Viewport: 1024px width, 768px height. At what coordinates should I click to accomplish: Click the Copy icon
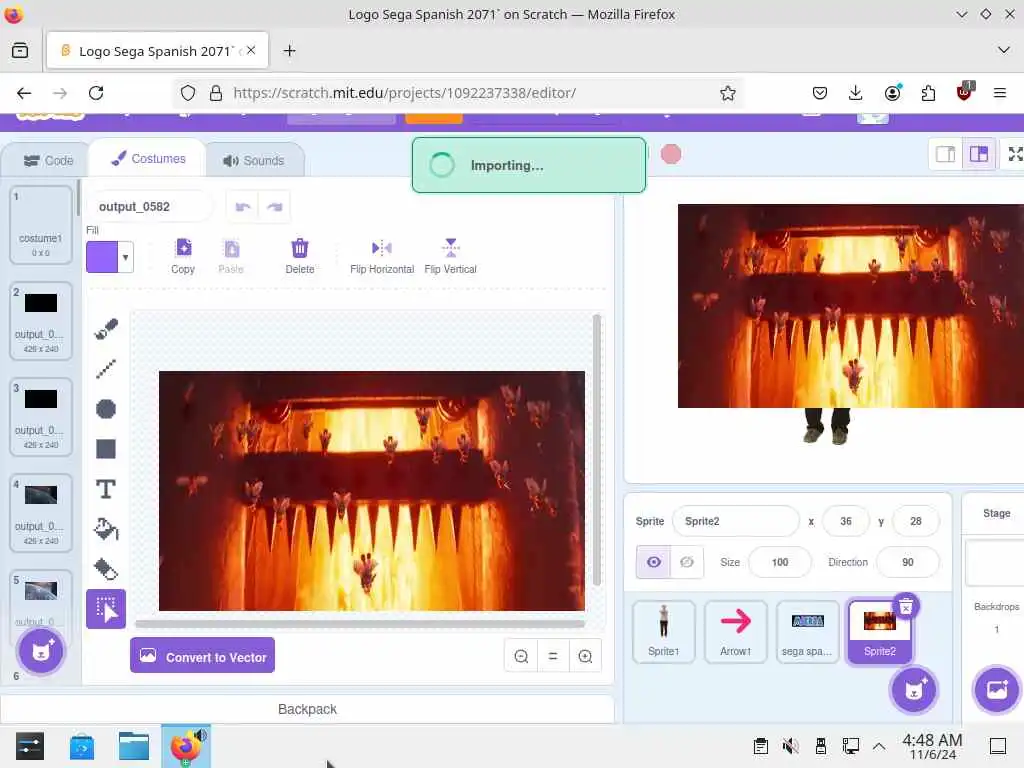[184, 256]
